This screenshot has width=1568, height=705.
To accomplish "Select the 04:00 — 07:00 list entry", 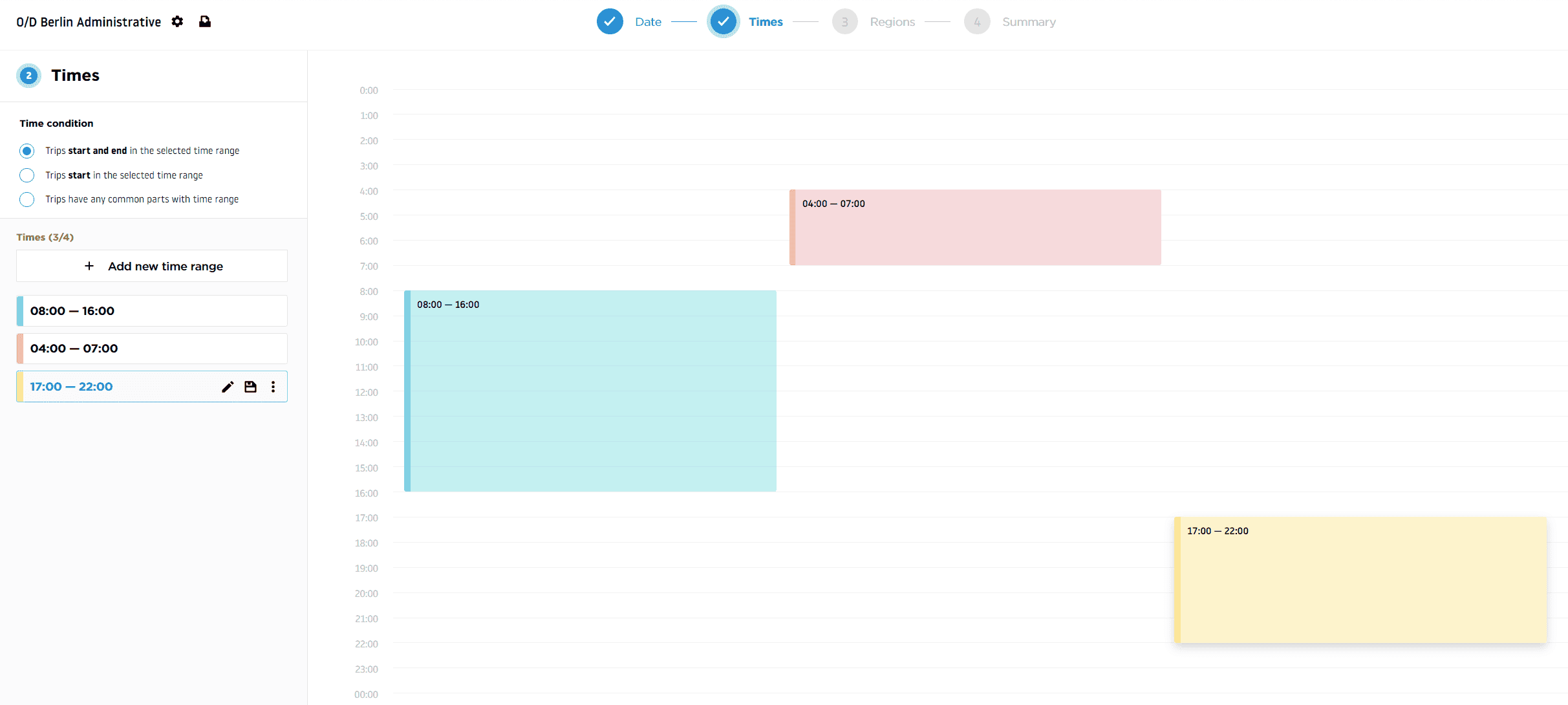I will pos(152,349).
